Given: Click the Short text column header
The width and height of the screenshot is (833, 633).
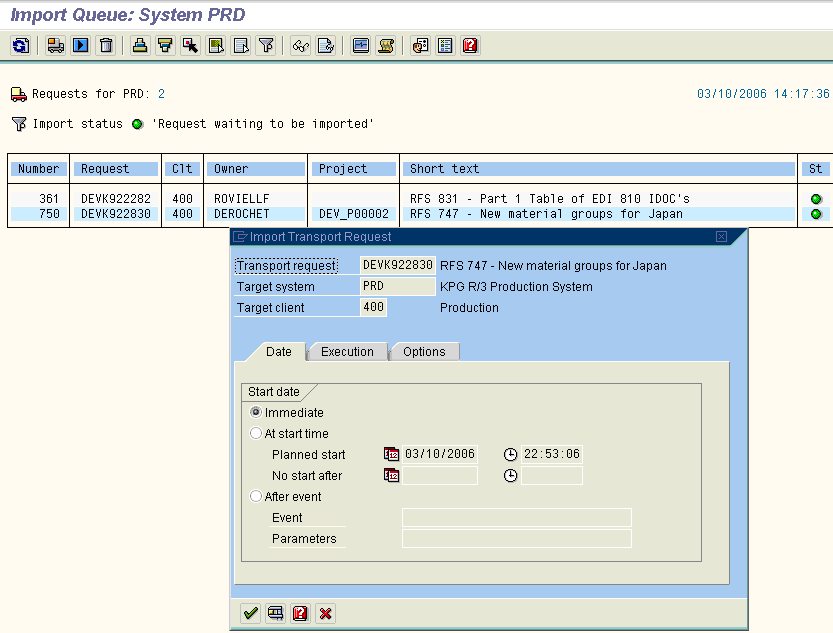Looking at the screenshot, I should (599, 169).
